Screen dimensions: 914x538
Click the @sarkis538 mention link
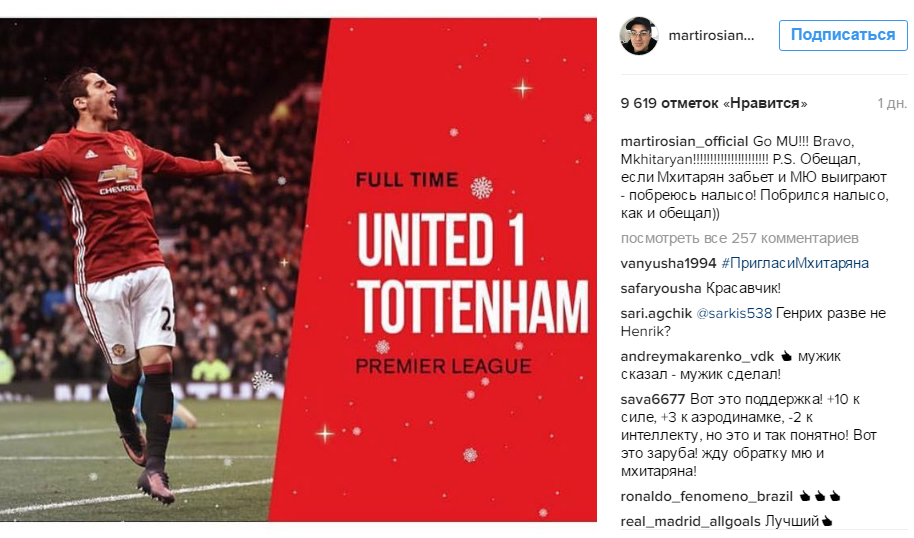[734, 314]
